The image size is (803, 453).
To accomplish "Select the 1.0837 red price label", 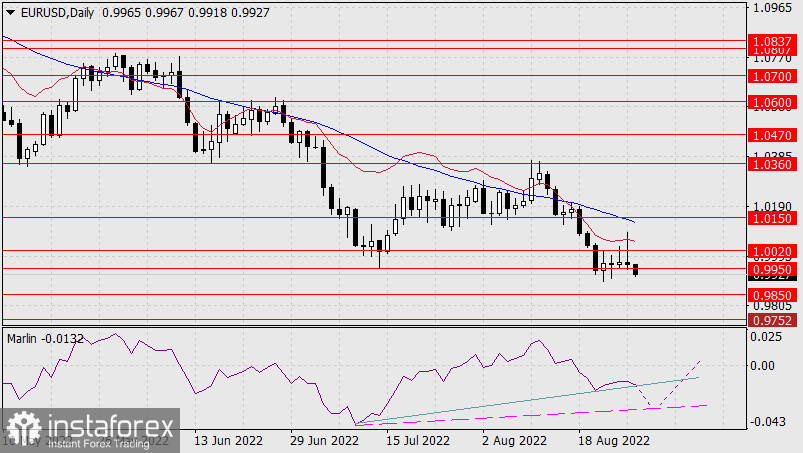I will [772, 41].
